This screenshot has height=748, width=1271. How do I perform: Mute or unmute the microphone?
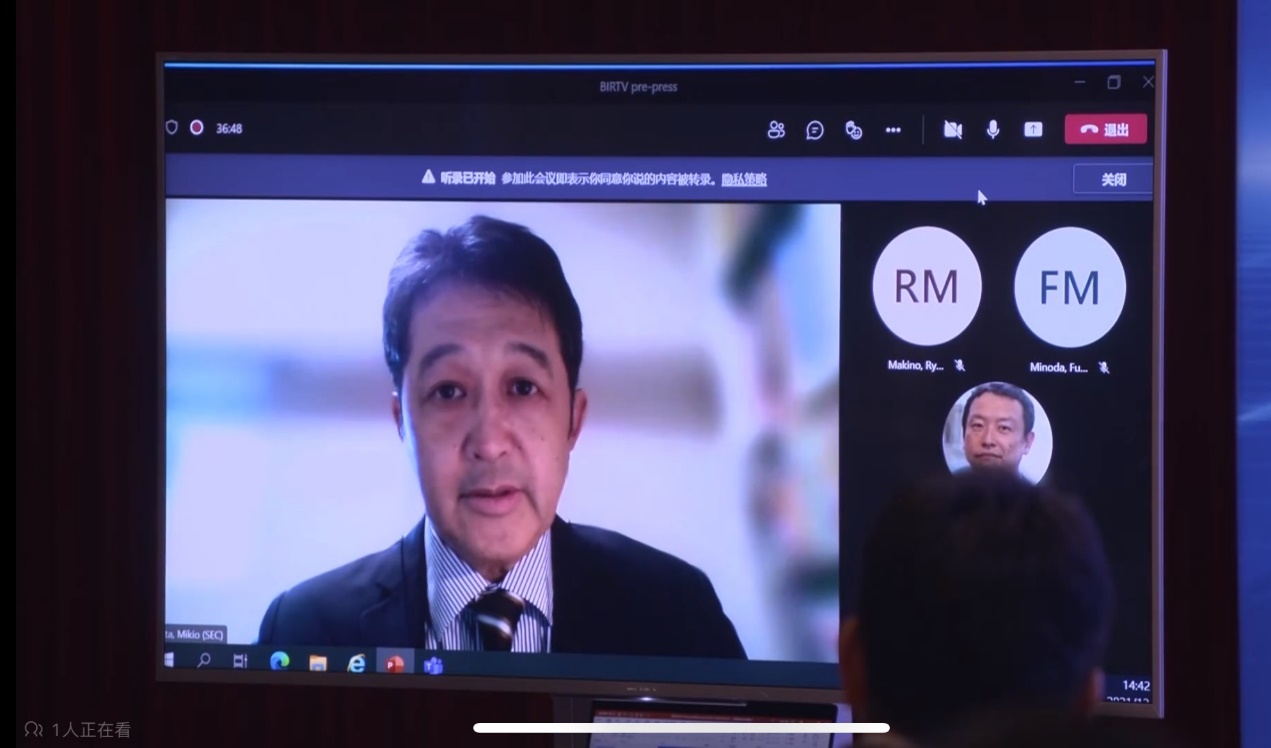pyautogui.click(x=993, y=130)
